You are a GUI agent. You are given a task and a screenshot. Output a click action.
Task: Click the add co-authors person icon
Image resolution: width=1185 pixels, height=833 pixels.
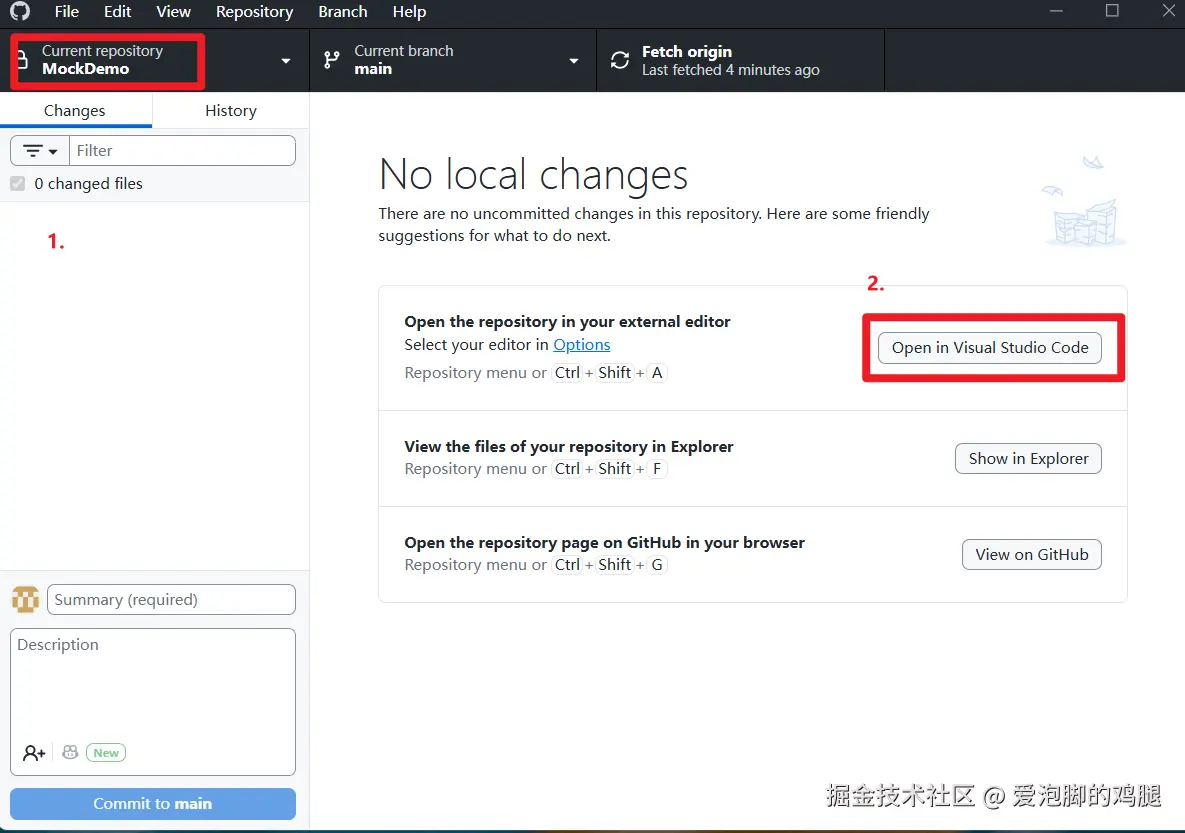[34, 753]
